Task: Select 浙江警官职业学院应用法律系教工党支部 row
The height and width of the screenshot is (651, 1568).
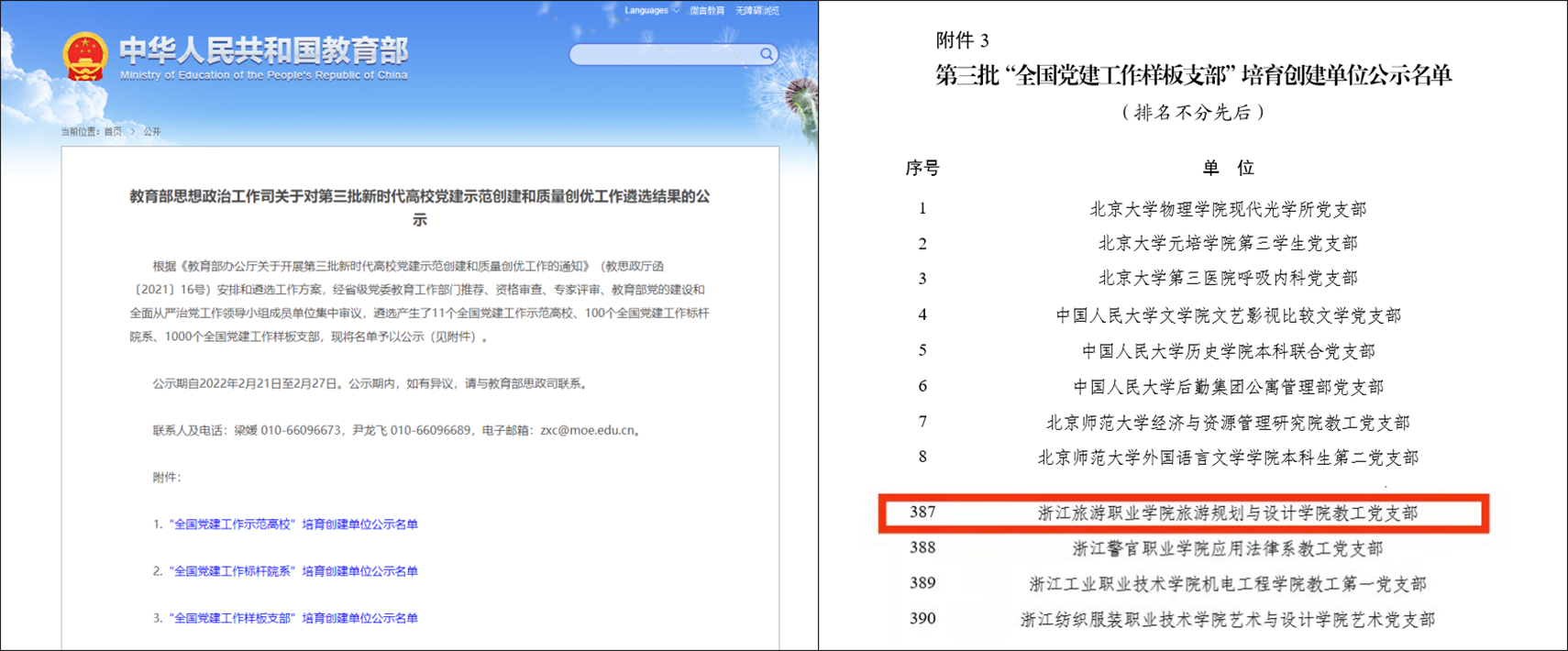Action: pyautogui.click(x=1228, y=548)
